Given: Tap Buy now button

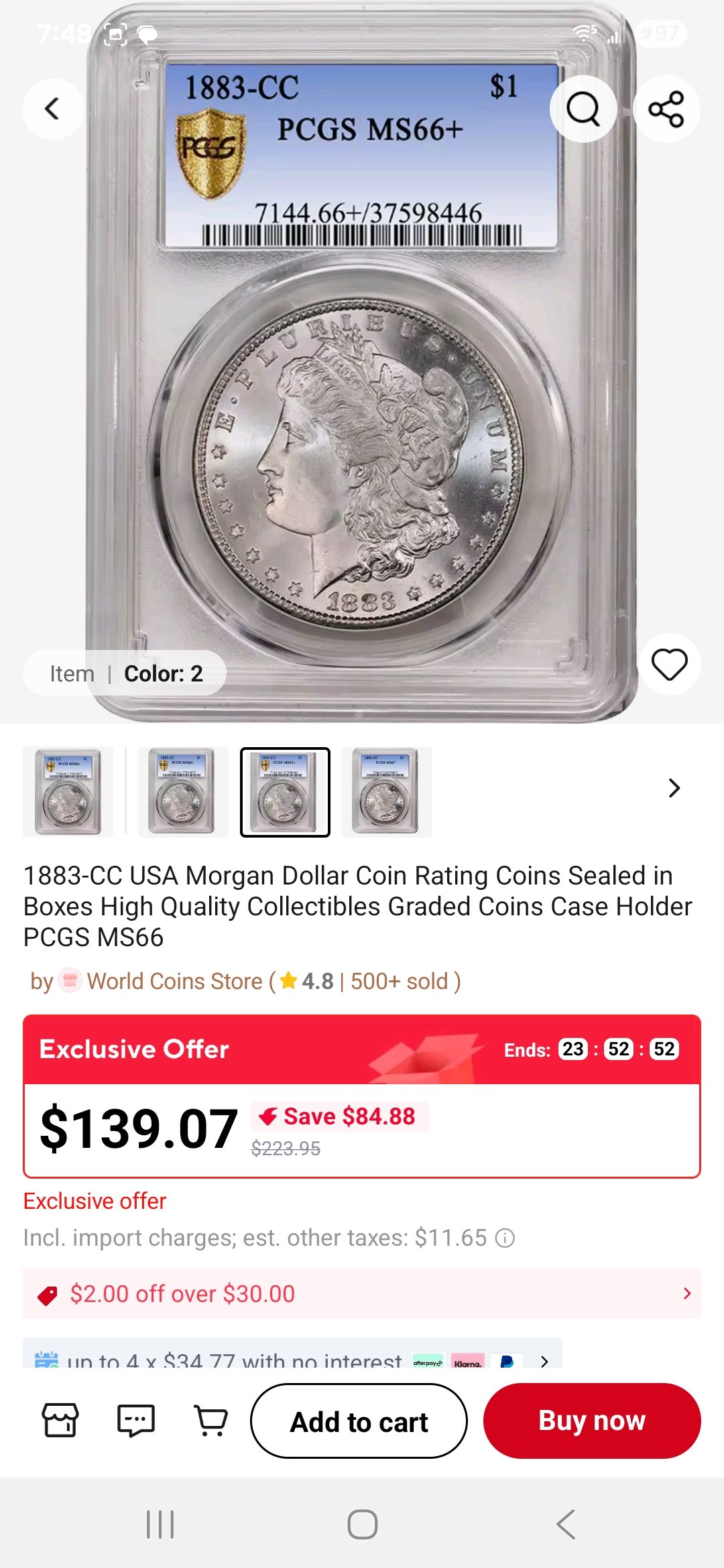Looking at the screenshot, I should click(592, 1421).
